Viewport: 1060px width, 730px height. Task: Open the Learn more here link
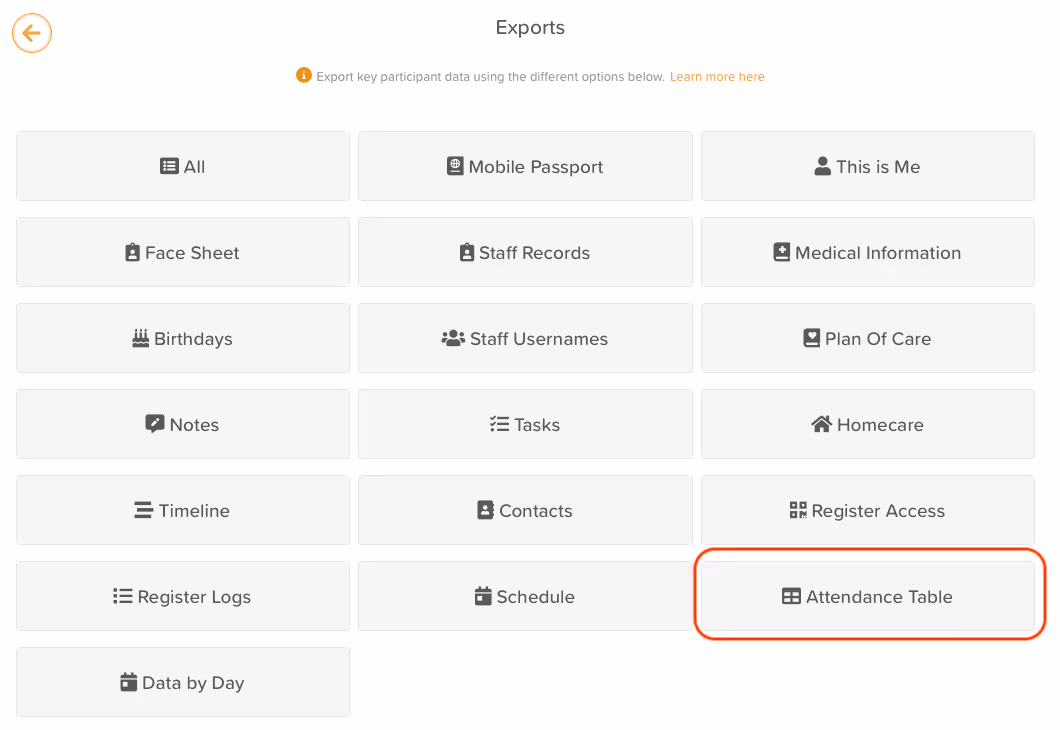pos(717,76)
